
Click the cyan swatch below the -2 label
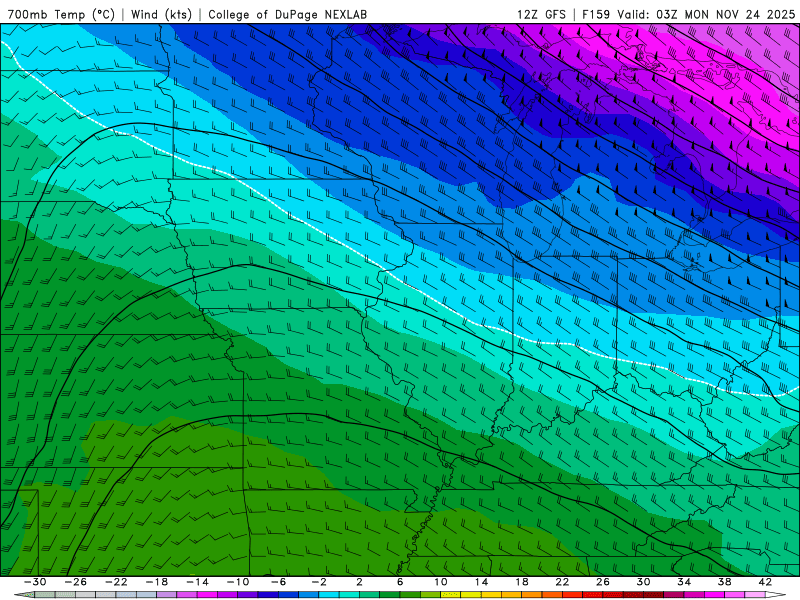pyautogui.click(x=329, y=595)
